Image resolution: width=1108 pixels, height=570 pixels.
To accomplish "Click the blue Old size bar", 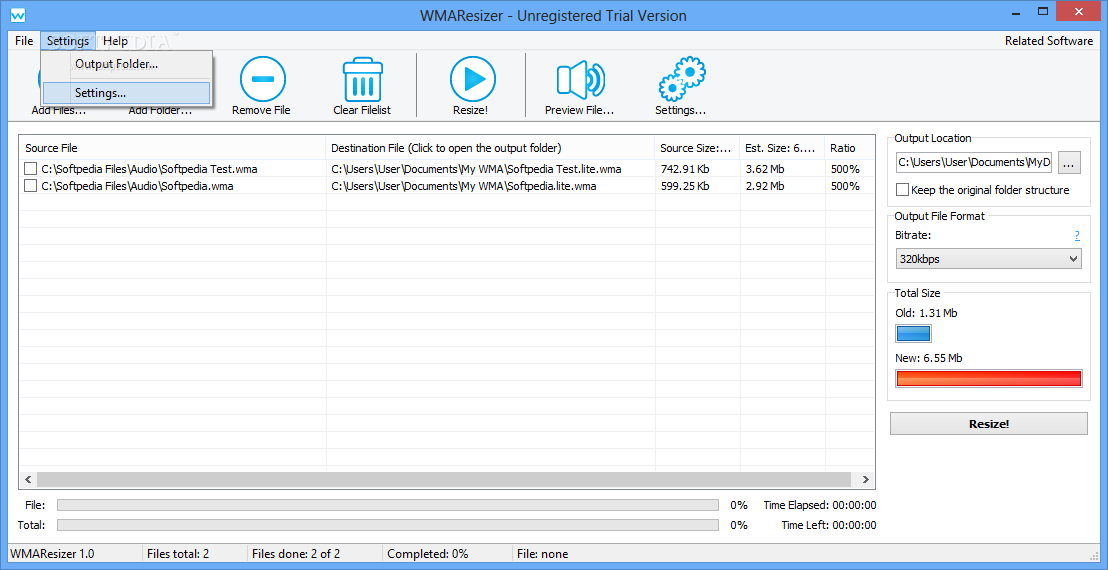I will coord(914,333).
